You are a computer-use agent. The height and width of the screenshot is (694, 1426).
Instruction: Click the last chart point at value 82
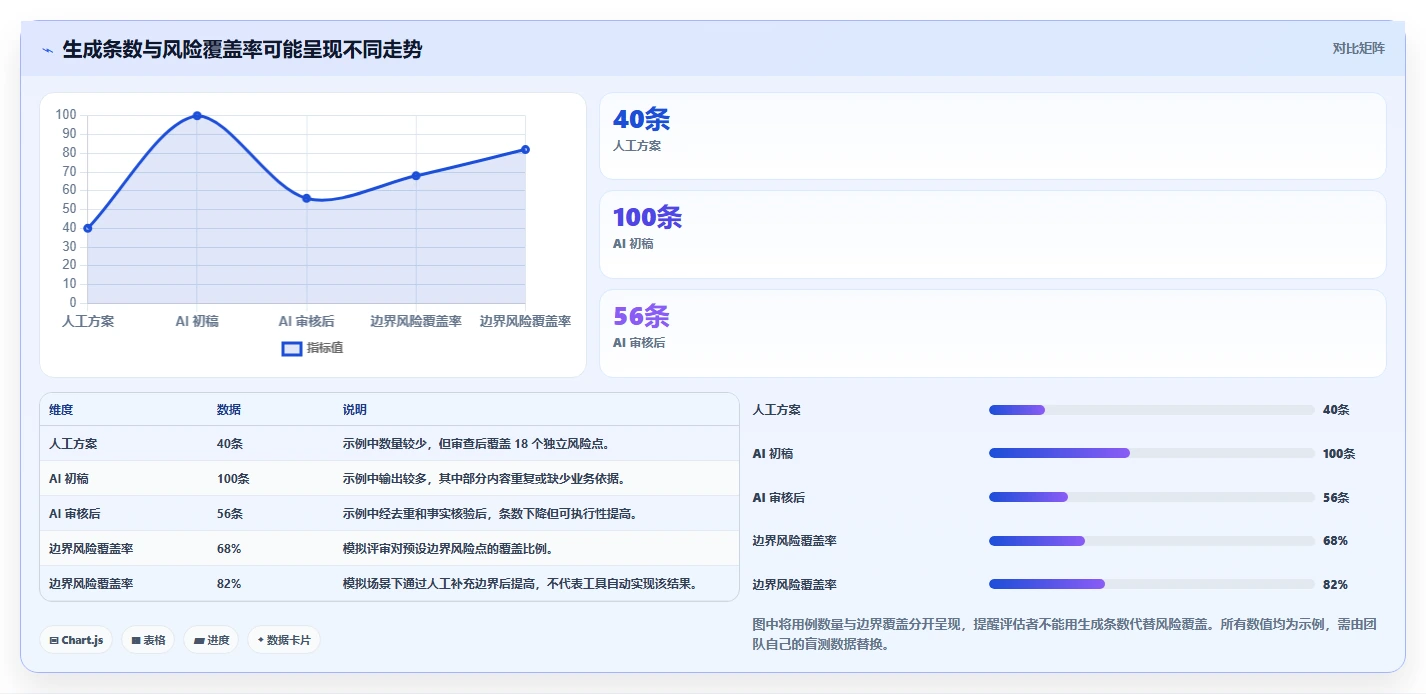coord(525,150)
